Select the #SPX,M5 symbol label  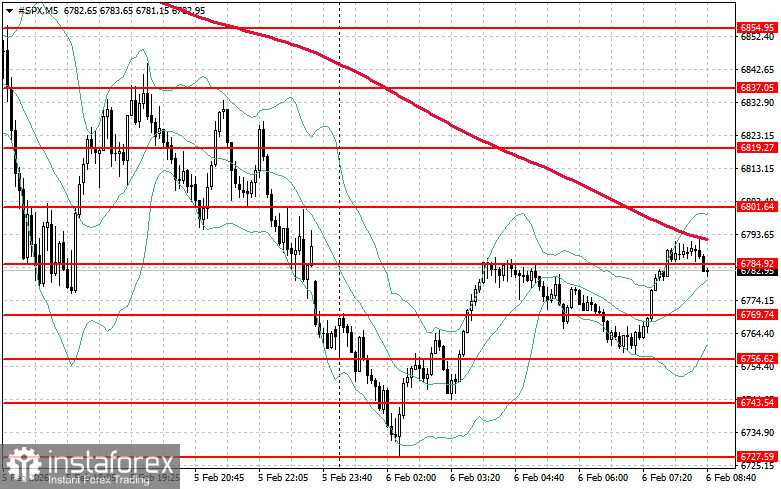pos(38,10)
